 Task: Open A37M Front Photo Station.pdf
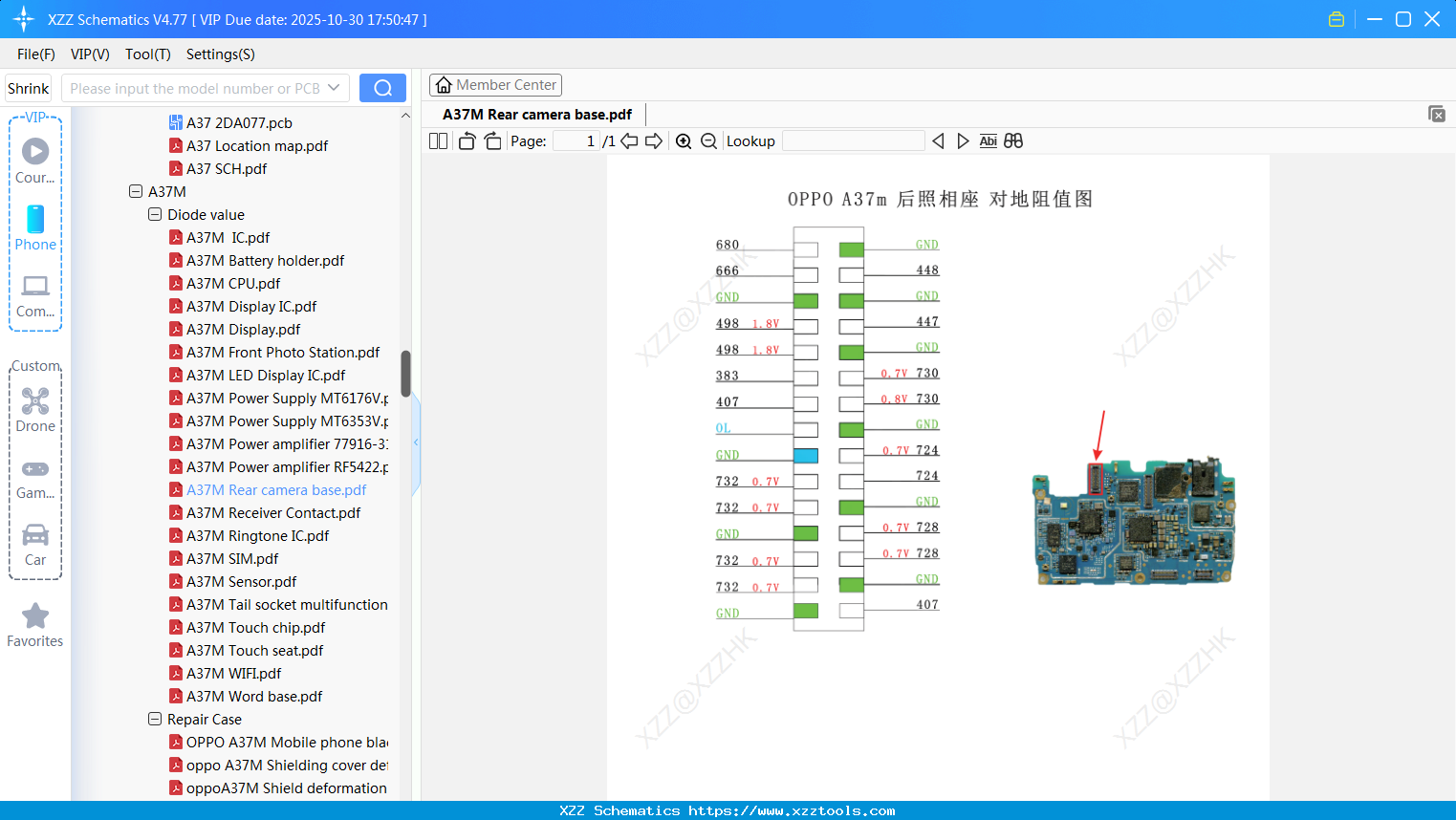pos(283,352)
